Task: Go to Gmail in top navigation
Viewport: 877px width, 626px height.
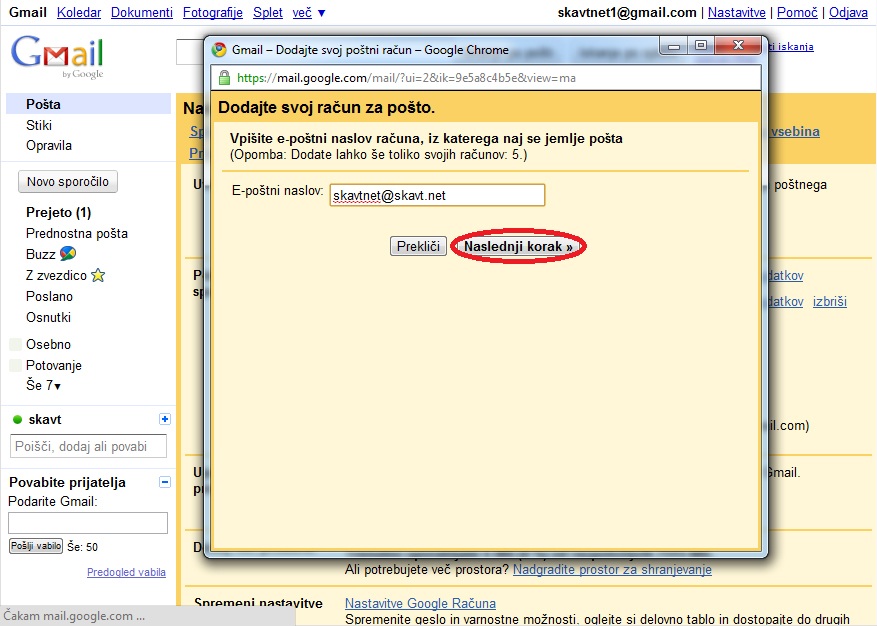Action: tap(28, 12)
